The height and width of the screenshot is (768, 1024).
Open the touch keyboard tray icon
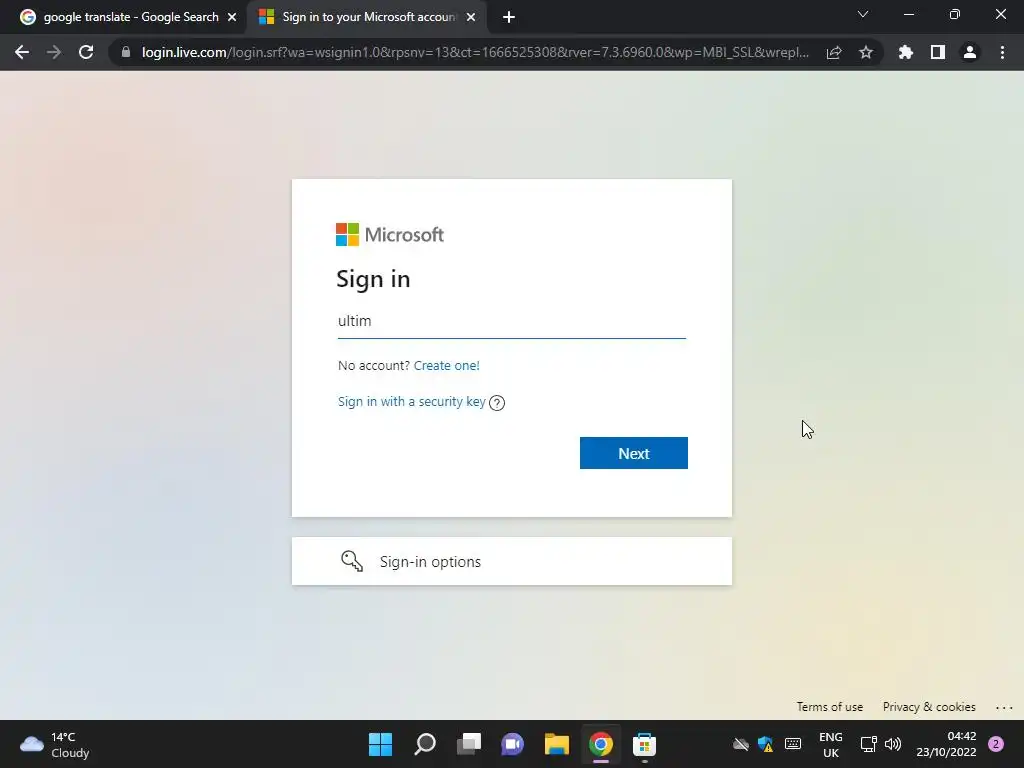793,744
